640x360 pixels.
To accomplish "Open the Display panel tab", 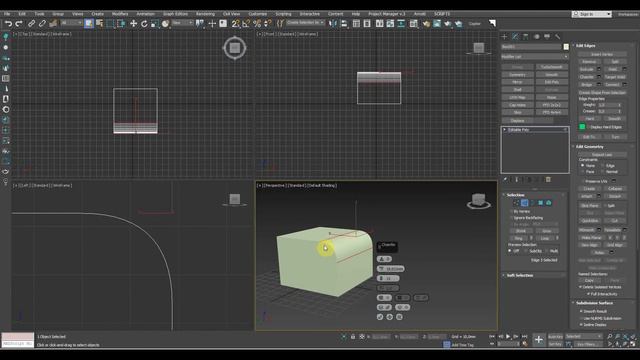I will (x=547, y=37).
